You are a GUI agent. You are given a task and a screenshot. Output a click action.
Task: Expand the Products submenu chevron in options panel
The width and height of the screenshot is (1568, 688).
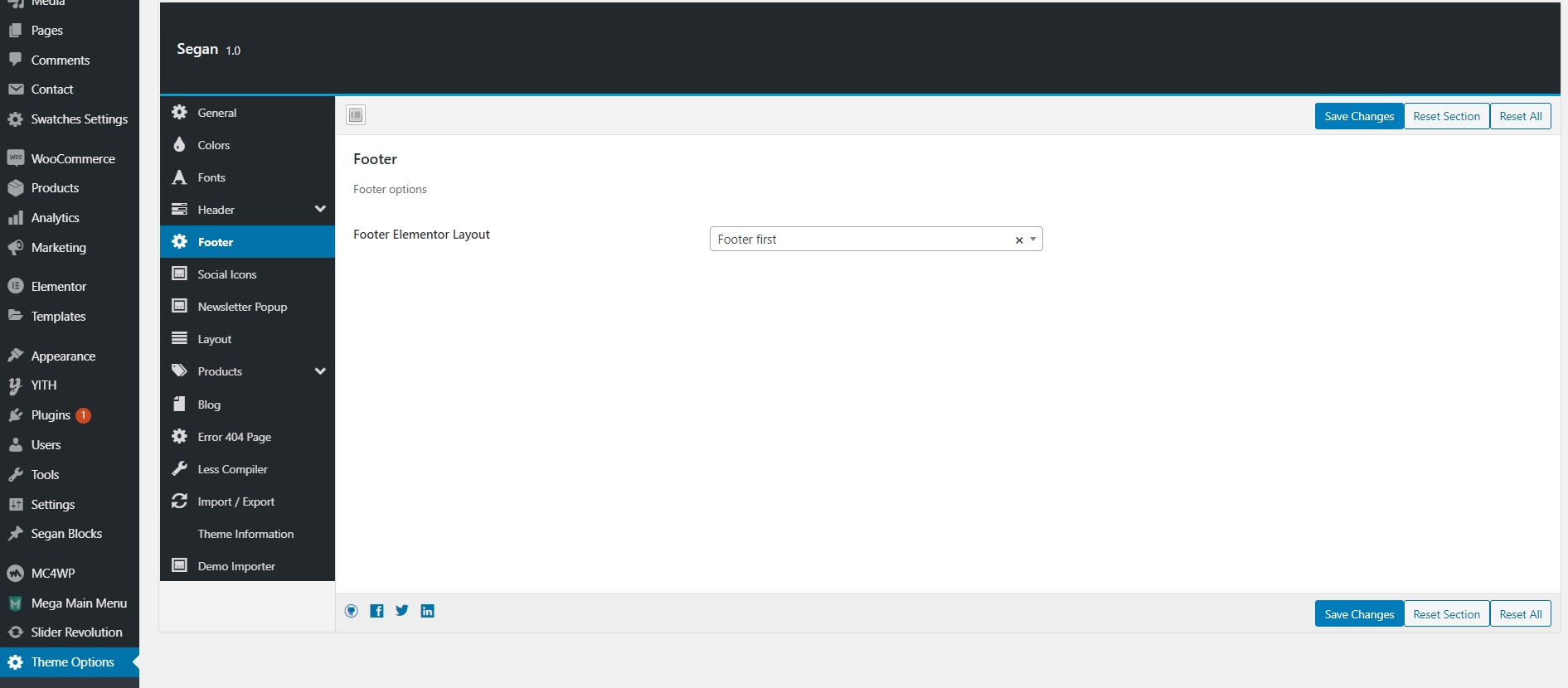click(320, 371)
